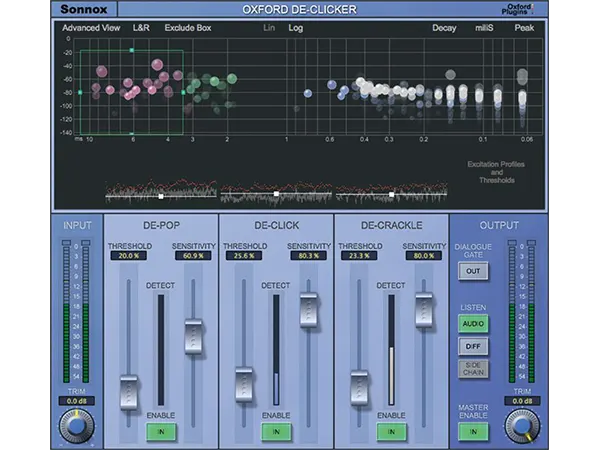Viewport: 600px width, 450px height.
Task: Select the DIFF listen mode button
Action: 473,346
